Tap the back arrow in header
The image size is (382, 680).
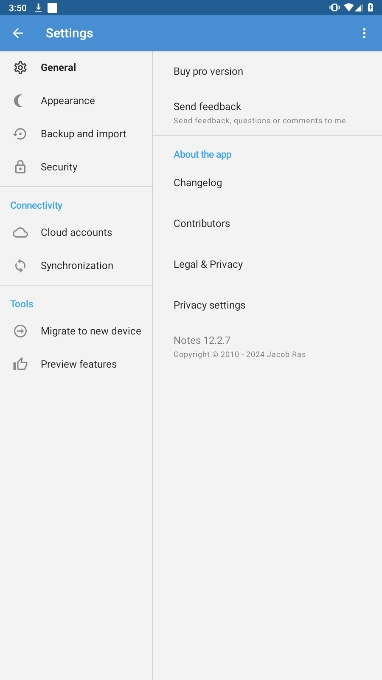(18, 33)
